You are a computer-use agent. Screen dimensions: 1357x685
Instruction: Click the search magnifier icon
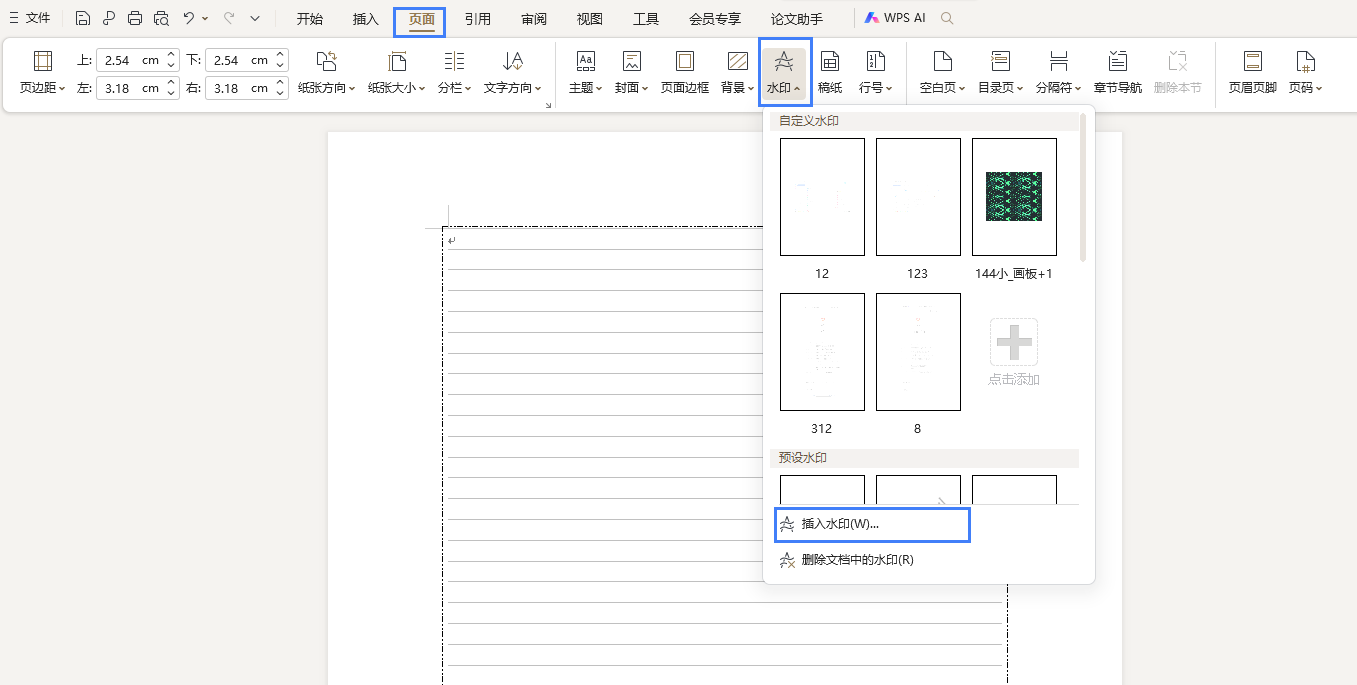947,18
